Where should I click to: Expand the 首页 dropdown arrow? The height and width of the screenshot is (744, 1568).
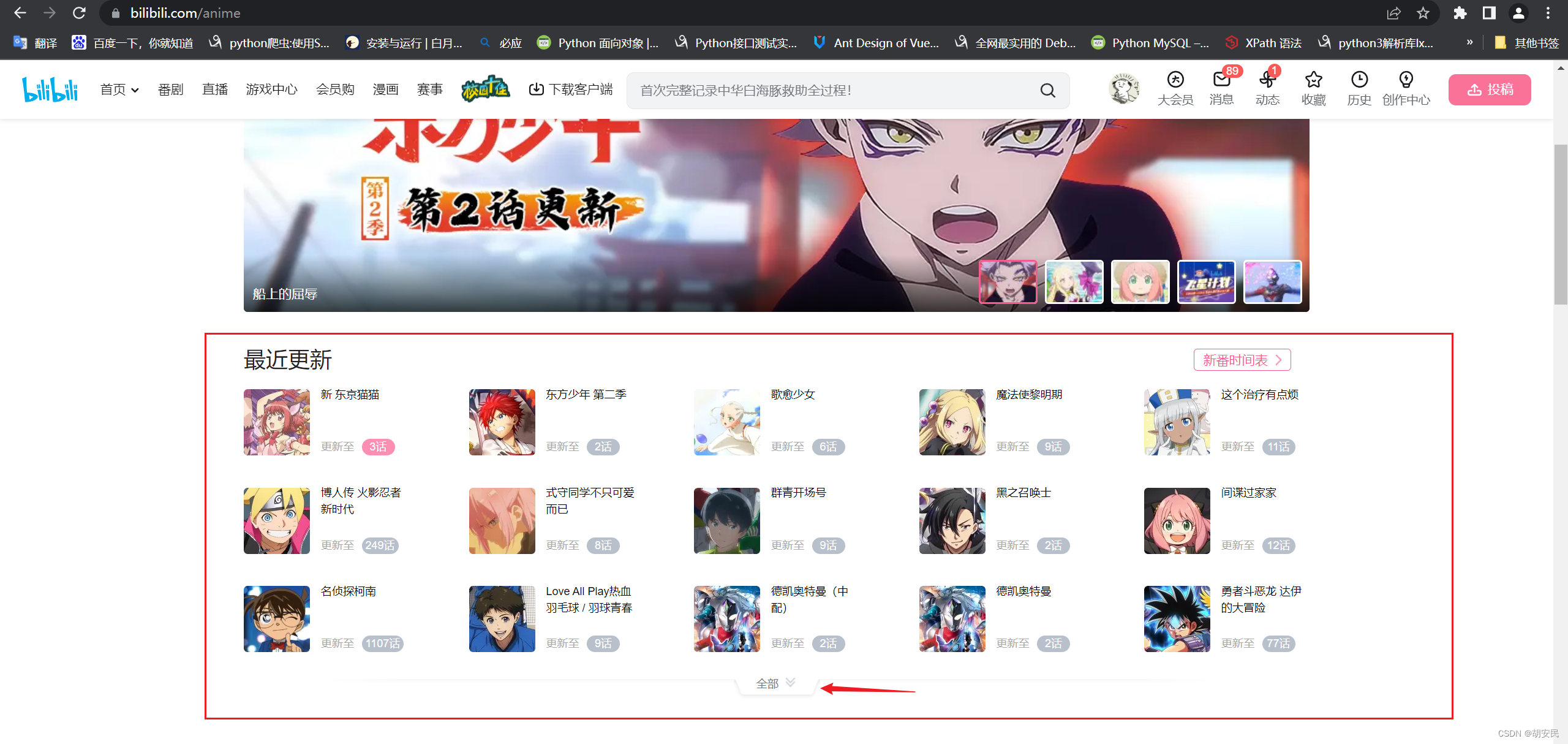click(135, 90)
